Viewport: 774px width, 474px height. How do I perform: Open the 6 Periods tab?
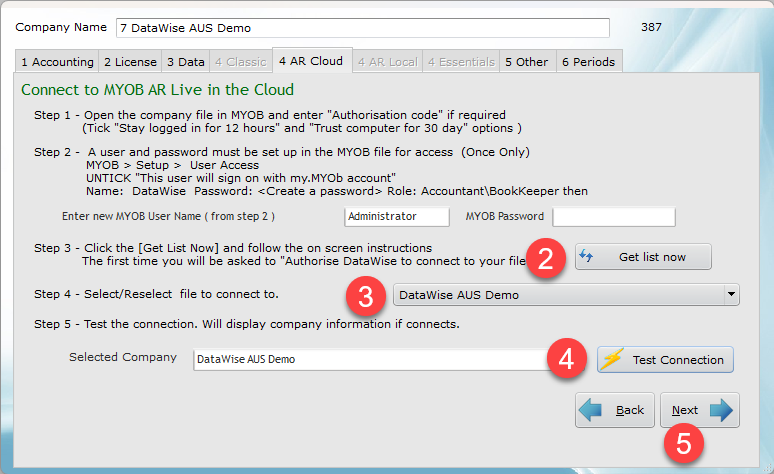[588, 62]
